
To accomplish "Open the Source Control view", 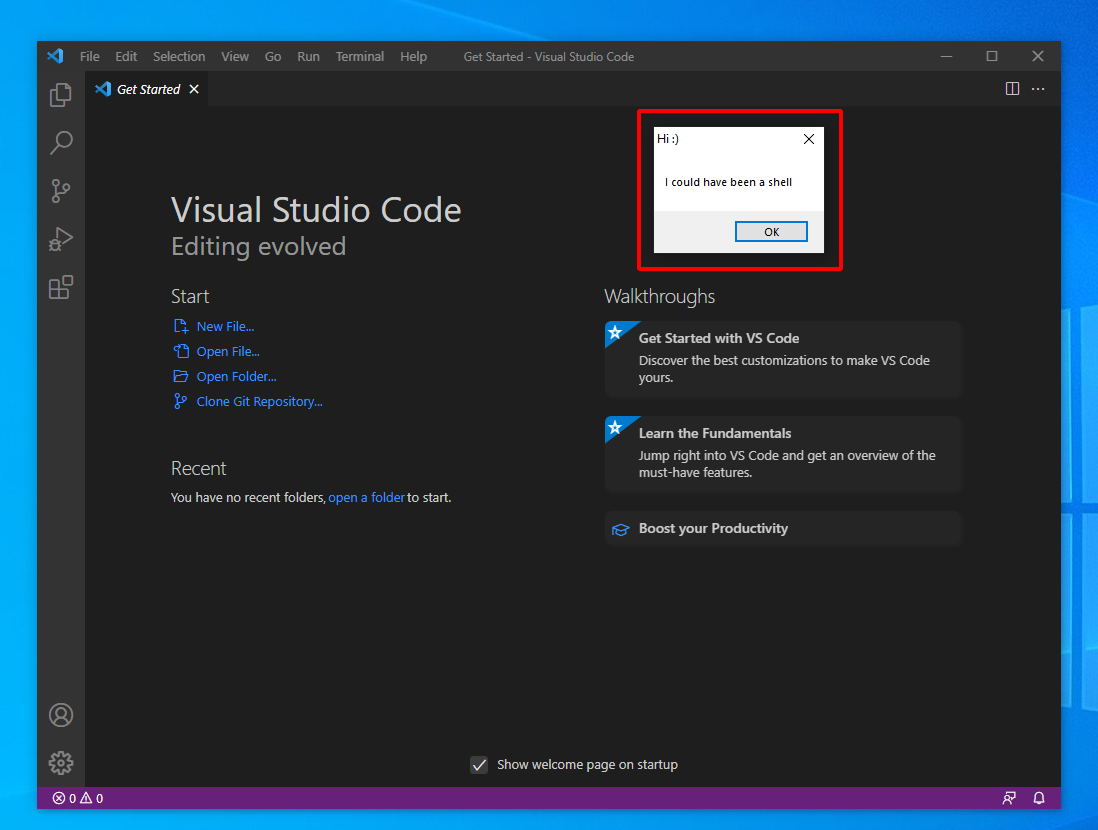I will click(61, 191).
